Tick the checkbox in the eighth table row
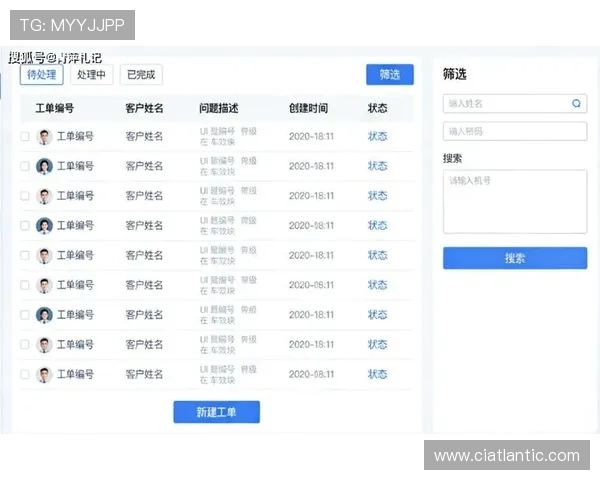This screenshot has height=480, width=600. point(25,344)
